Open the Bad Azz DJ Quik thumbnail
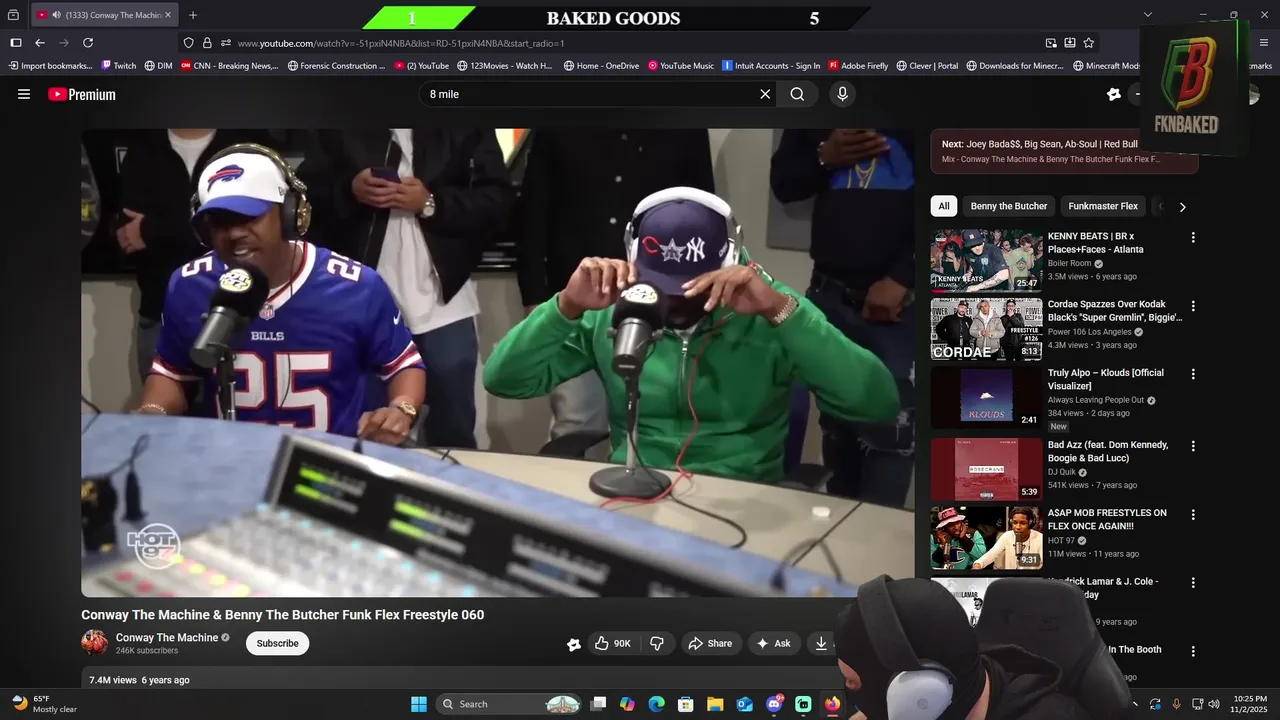The image size is (1280, 720). click(x=987, y=469)
